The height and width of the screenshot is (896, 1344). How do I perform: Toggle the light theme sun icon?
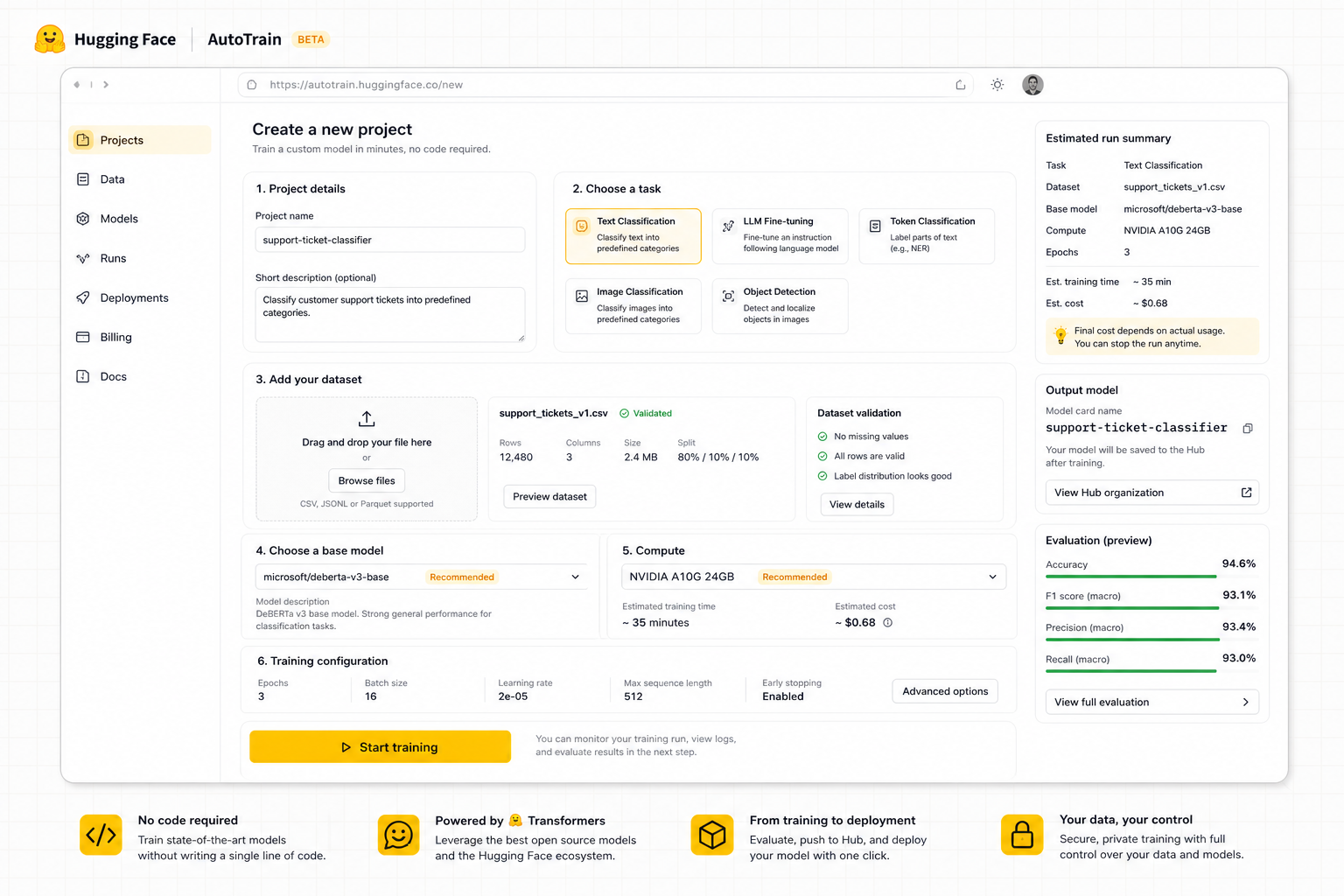997,85
